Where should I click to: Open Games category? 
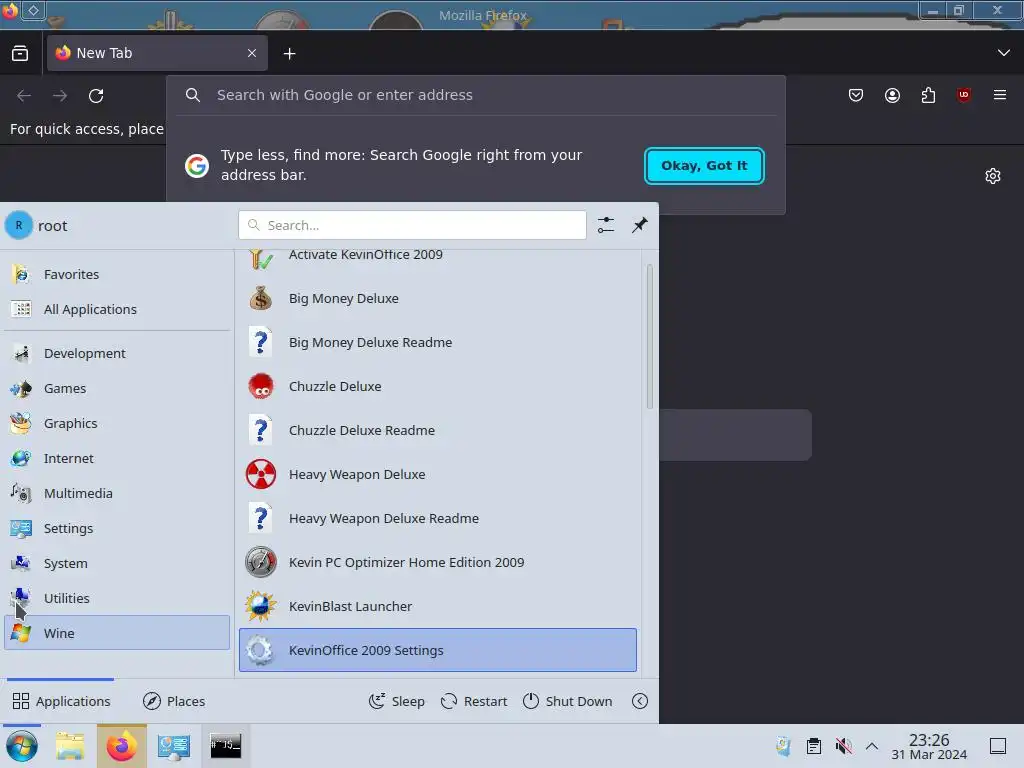[x=117, y=389]
